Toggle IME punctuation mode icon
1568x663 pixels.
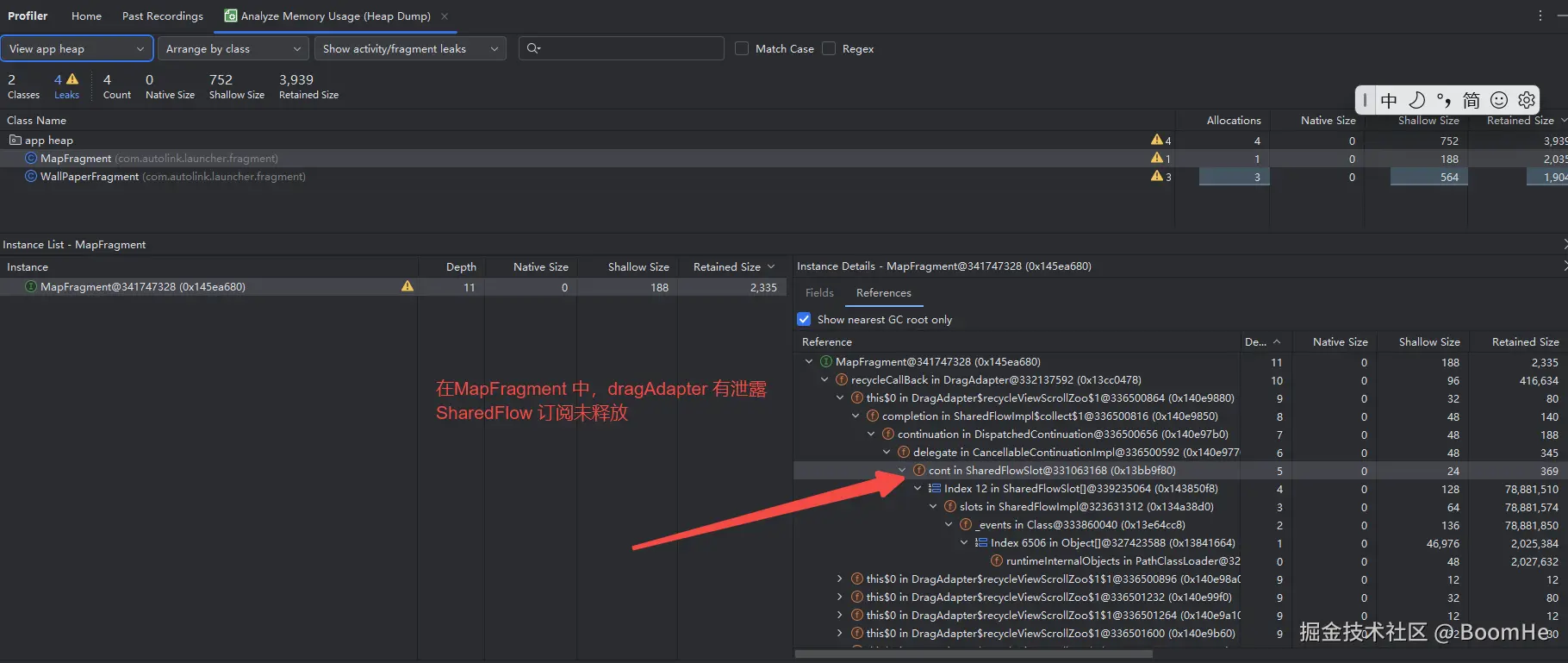tap(1444, 101)
